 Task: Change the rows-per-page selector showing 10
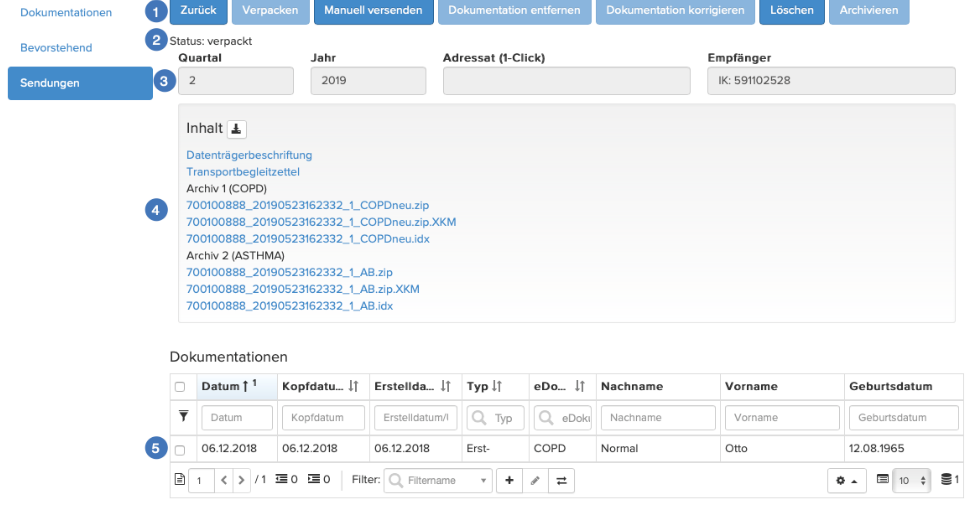point(911,481)
